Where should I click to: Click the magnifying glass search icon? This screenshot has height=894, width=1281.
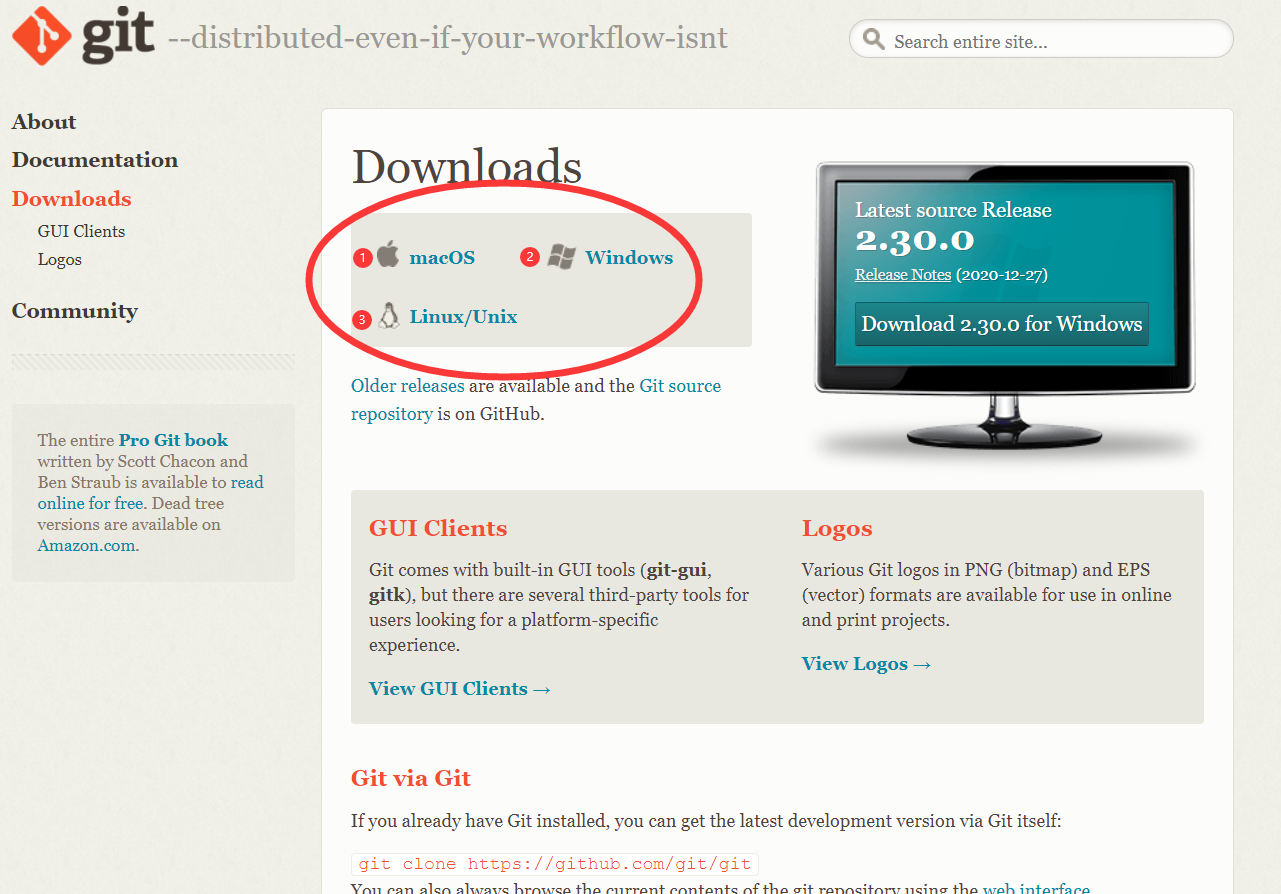874,40
